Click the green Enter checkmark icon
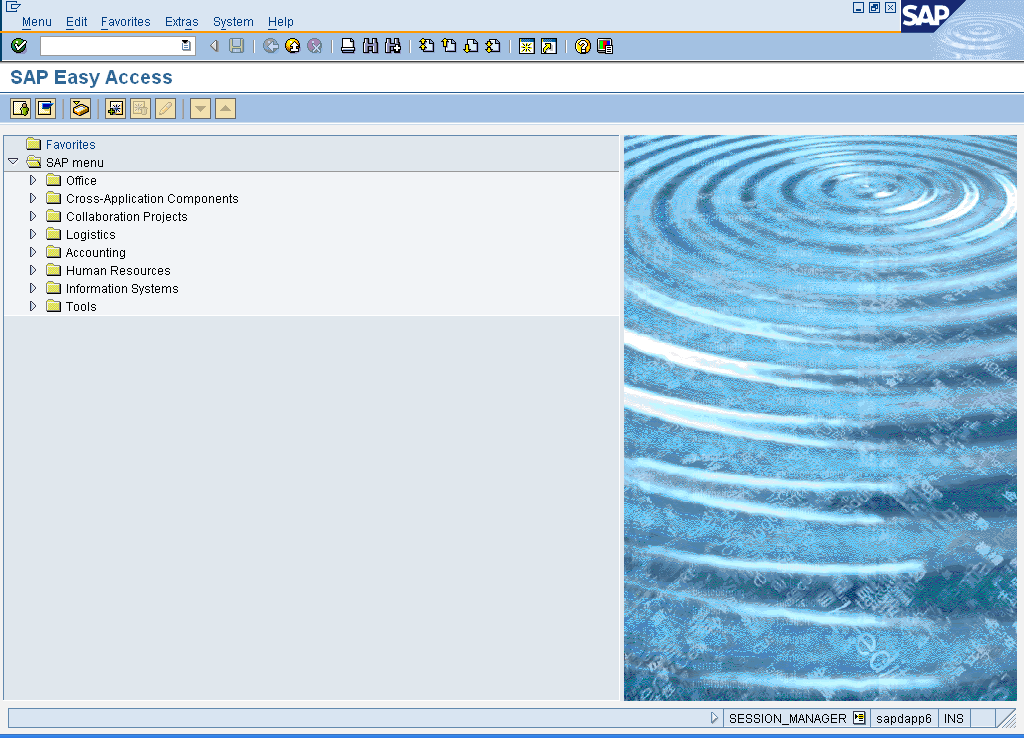The image size is (1024, 738). pos(19,46)
